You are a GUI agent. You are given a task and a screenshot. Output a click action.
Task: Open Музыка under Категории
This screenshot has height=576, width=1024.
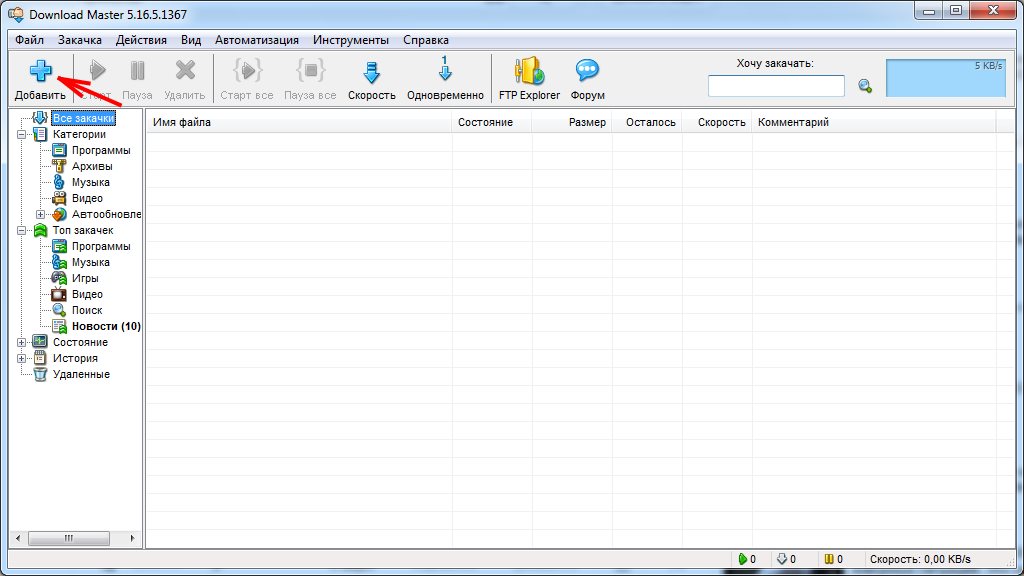(x=91, y=182)
